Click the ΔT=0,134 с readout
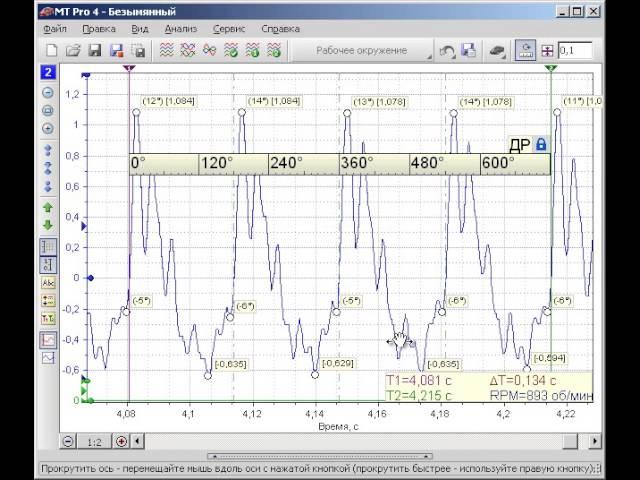 [x=523, y=380]
